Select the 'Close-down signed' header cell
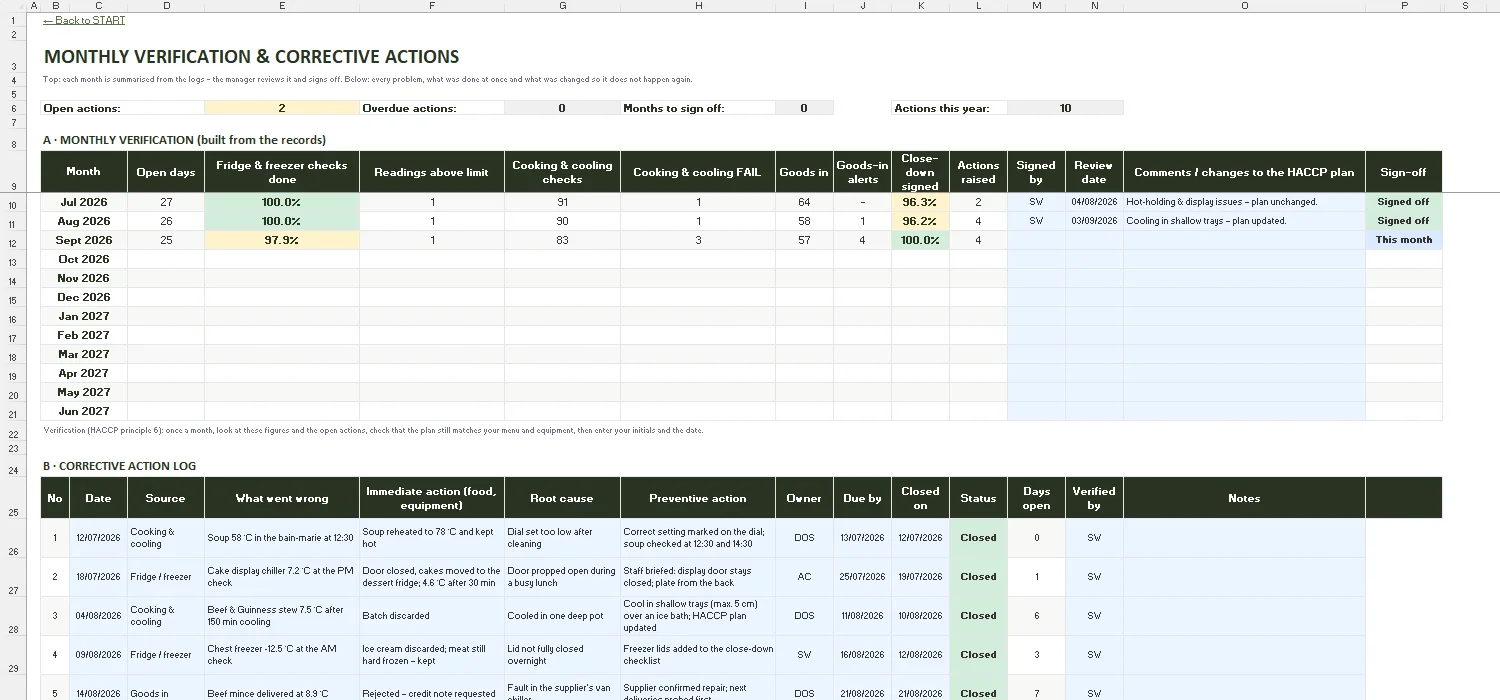The height and width of the screenshot is (700, 1500). tap(920, 172)
